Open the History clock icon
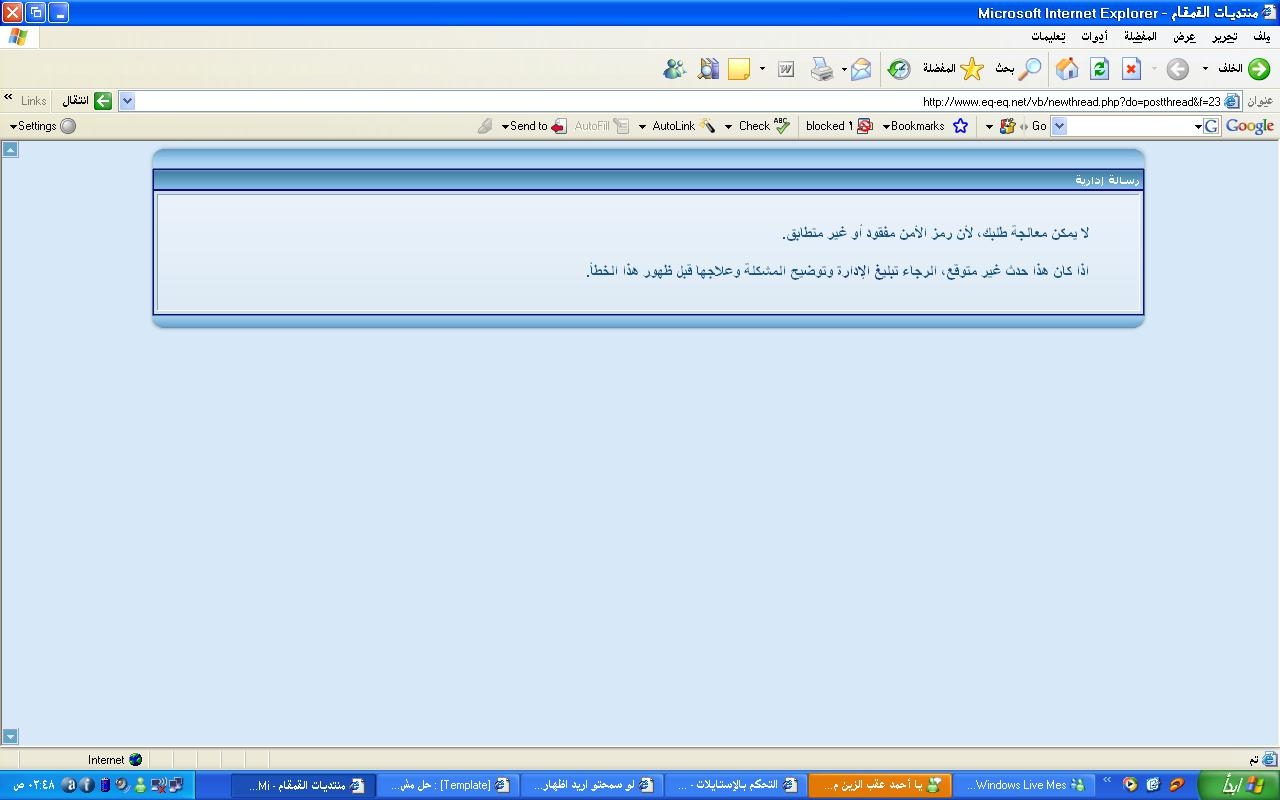 899,69
